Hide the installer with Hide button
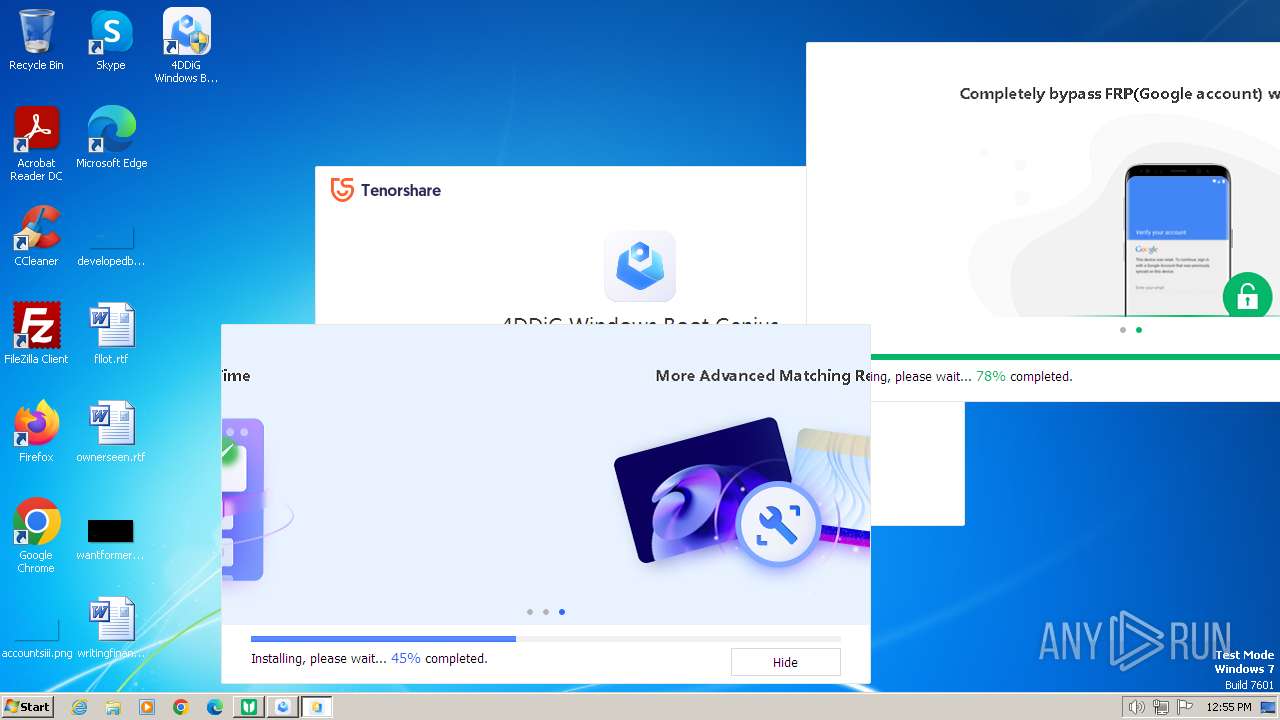The height and width of the screenshot is (720, 1280). 785,662
